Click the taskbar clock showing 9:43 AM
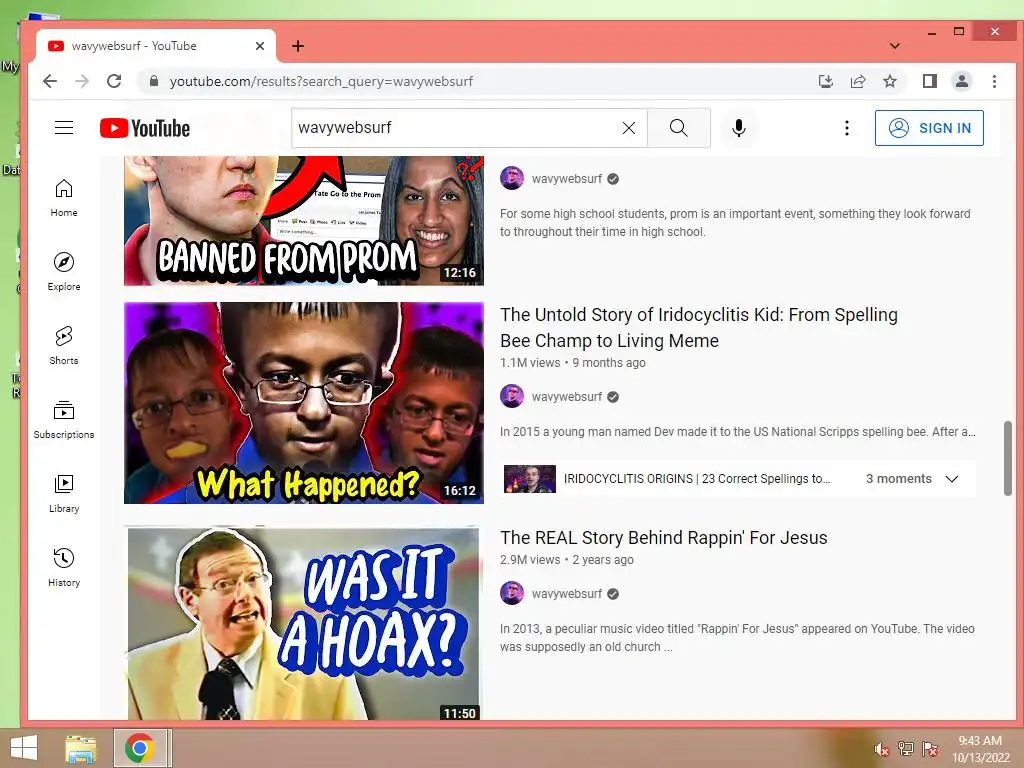The width and height of the screenshot is (1024, 768). (980, 749)
